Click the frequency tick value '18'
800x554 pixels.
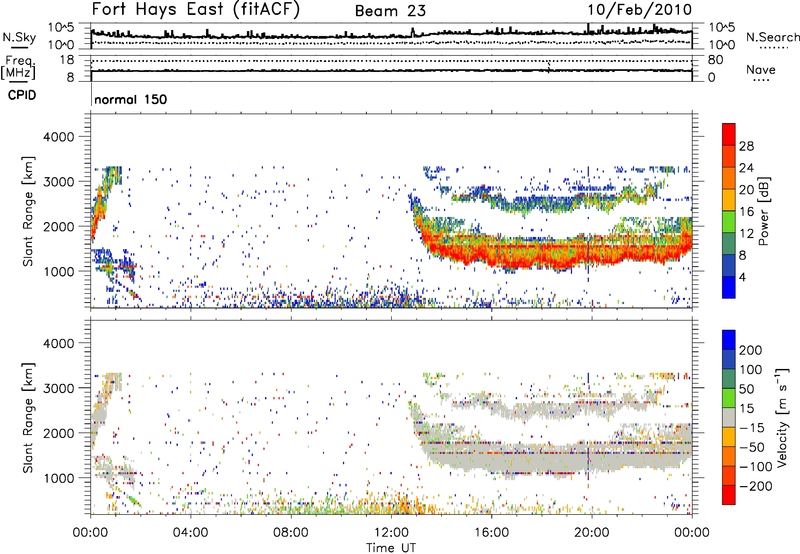tap(67, 60)
